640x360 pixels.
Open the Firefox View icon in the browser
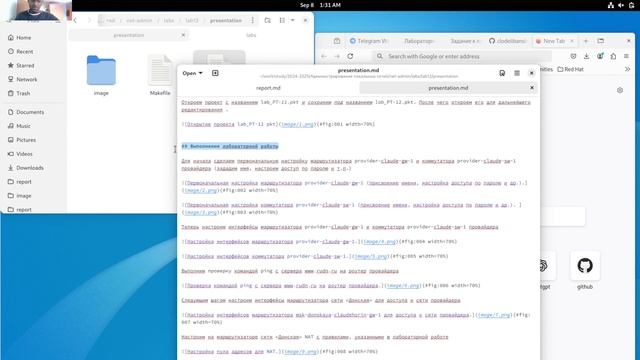337,41
